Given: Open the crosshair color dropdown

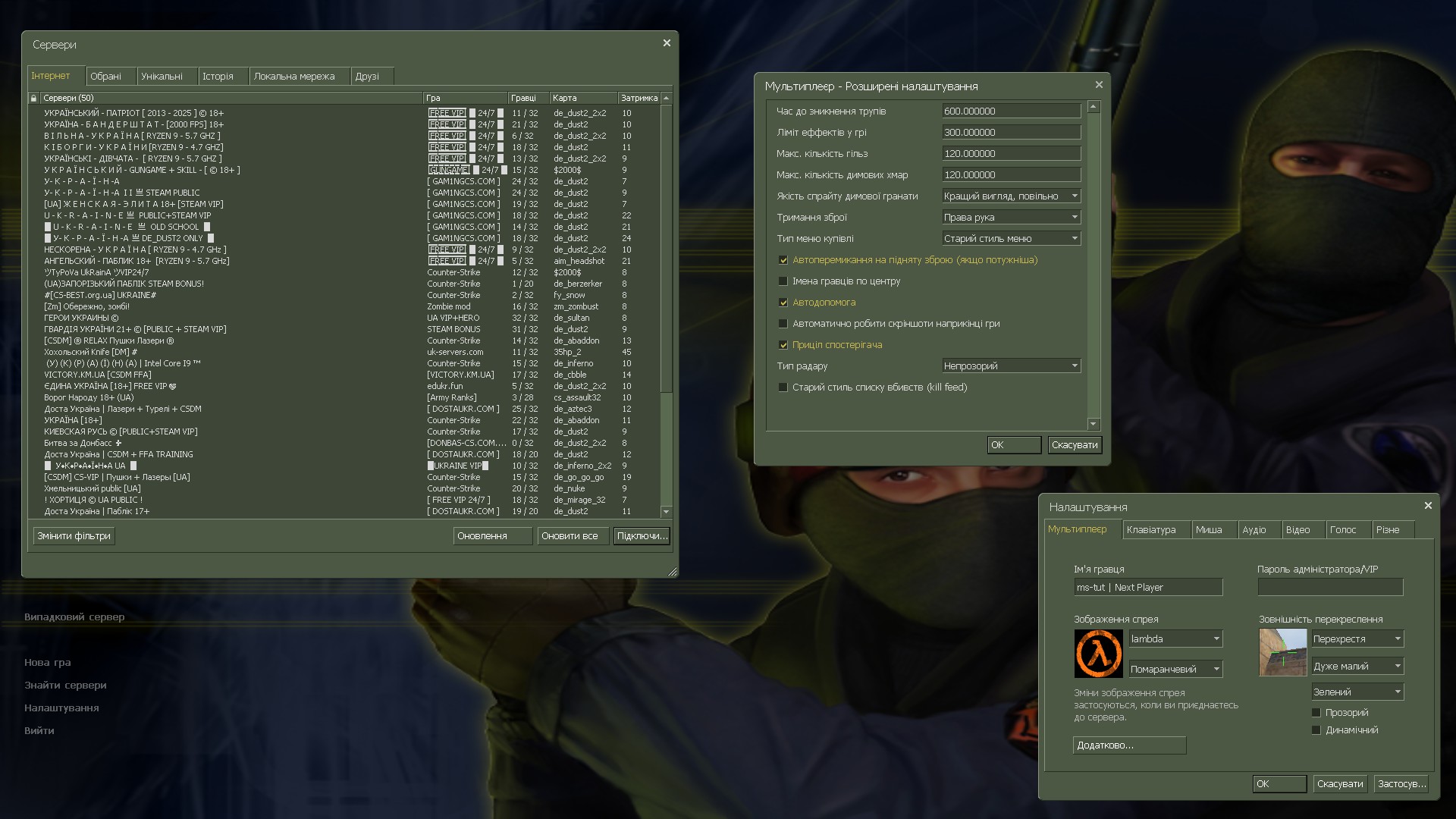Looking at the screenshot, I should tap(1357, 692).
